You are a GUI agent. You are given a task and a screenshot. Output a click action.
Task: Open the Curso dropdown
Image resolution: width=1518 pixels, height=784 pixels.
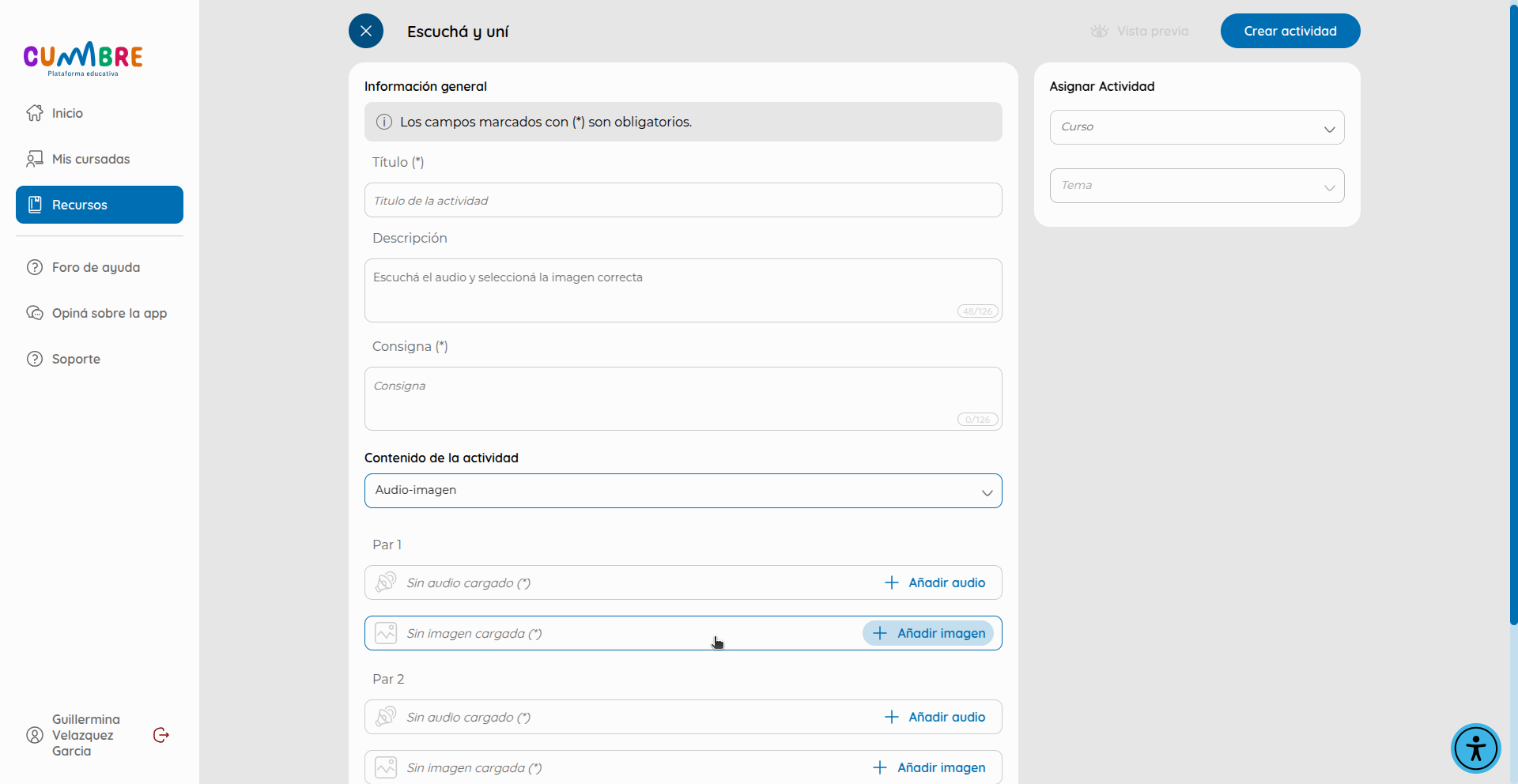tap(1197, 127)
